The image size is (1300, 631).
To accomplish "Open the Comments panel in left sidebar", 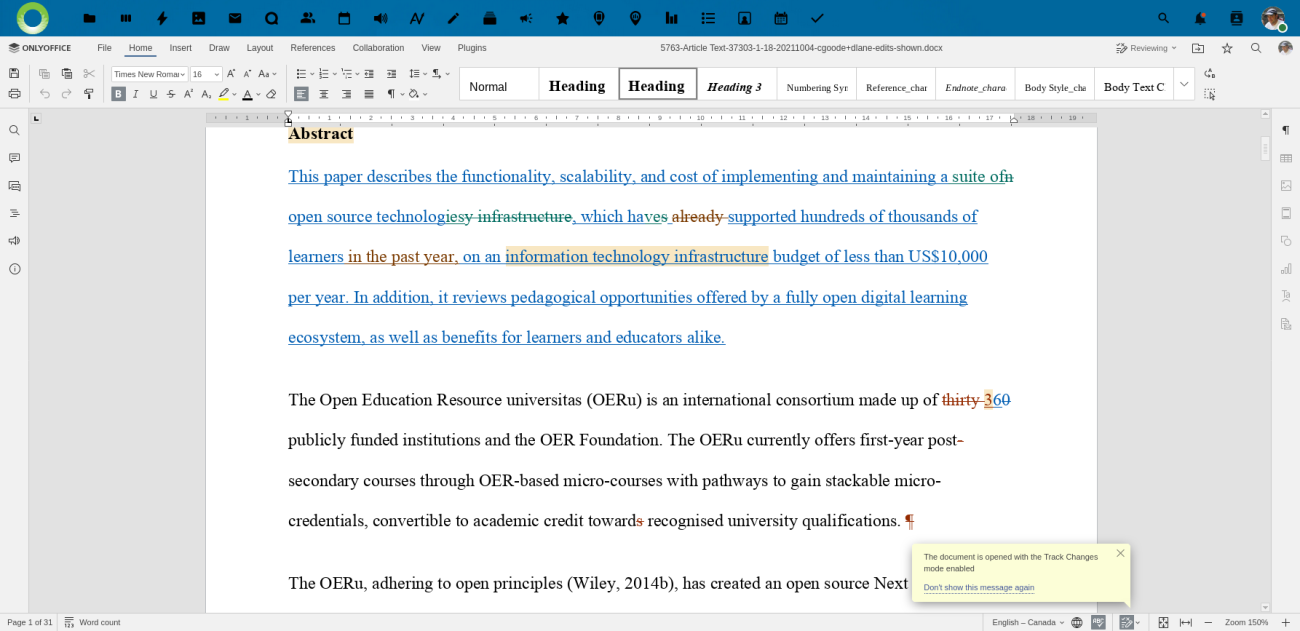I will pos(14,158).
